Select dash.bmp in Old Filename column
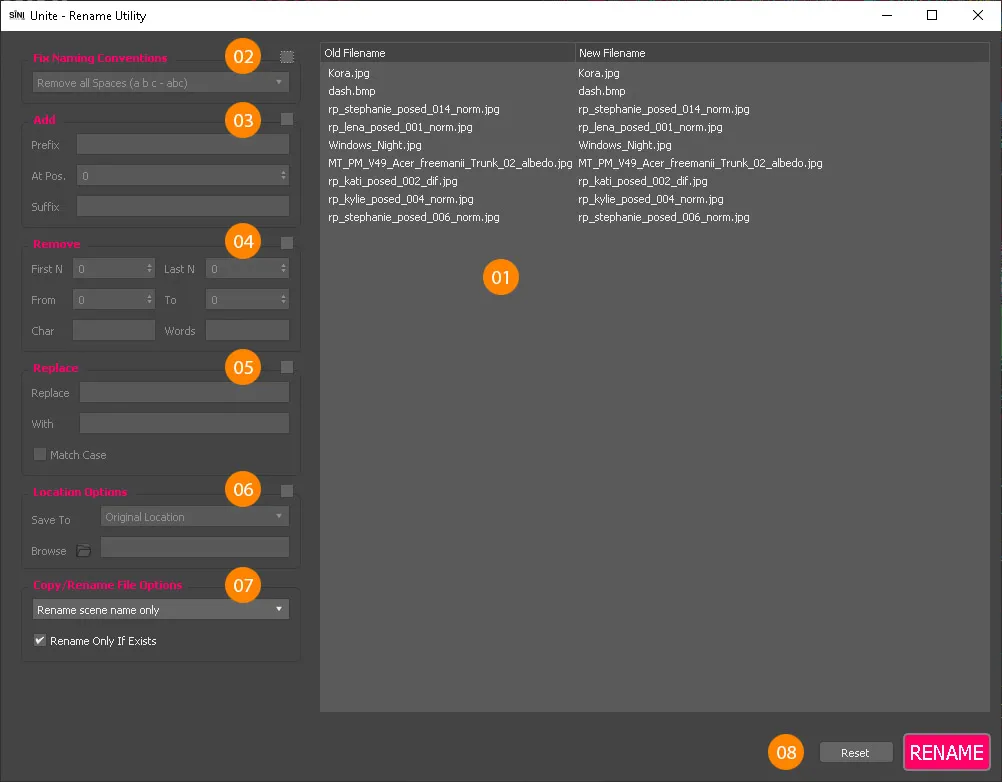Screen dimensions: 1002x782 pyautogui.click(x=351, y=91)
